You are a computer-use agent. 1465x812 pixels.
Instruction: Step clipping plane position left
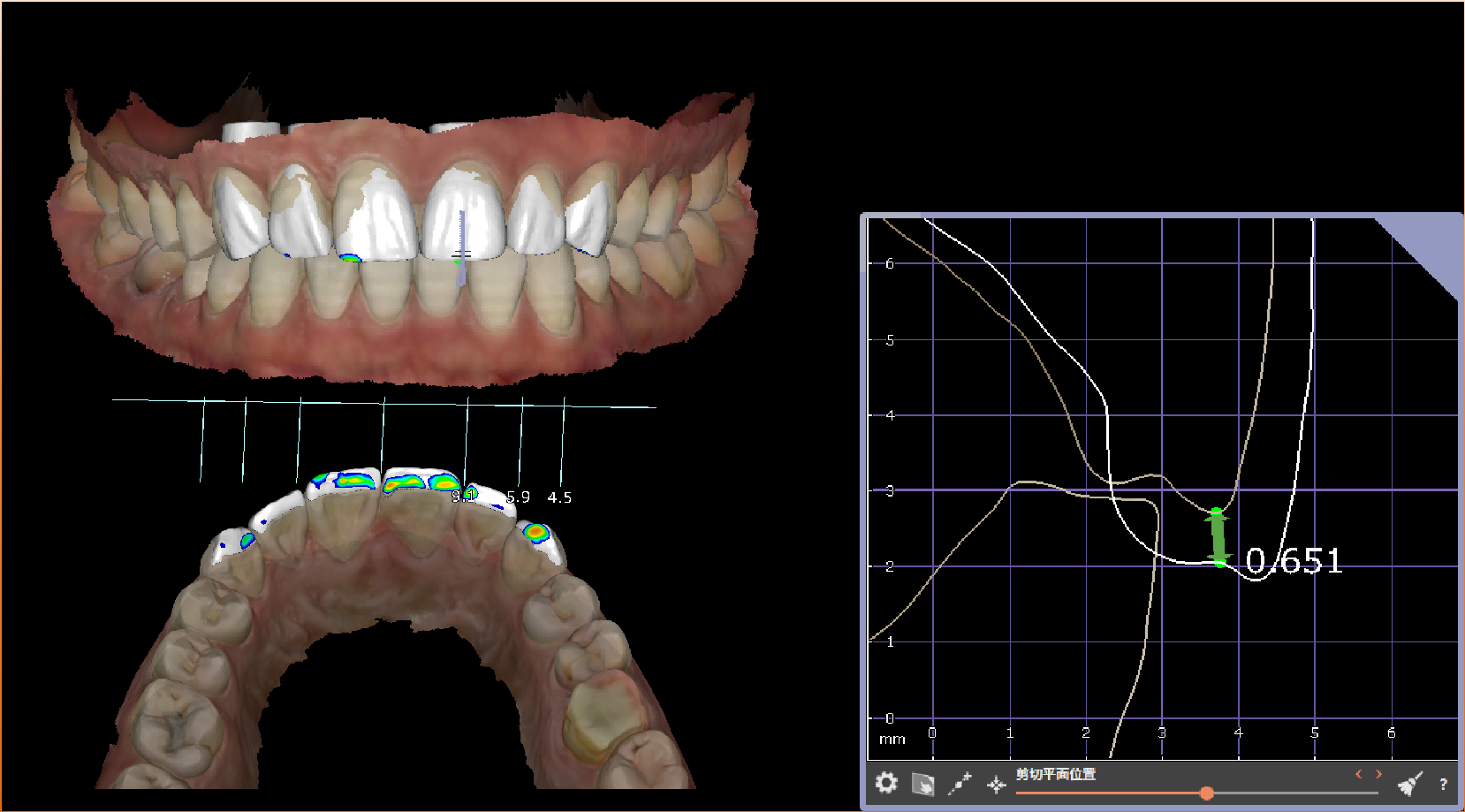click(x=1359, y=774)
